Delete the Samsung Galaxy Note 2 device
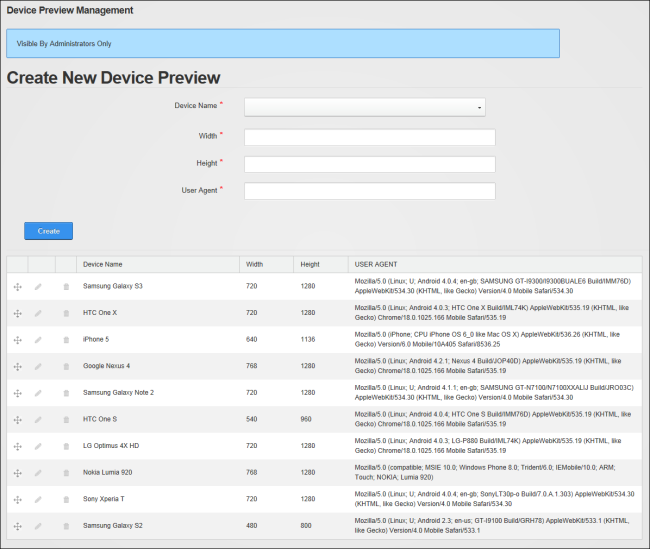Image resolution: width=650 pixels, height=549 pixels. [x=66, y=393]
